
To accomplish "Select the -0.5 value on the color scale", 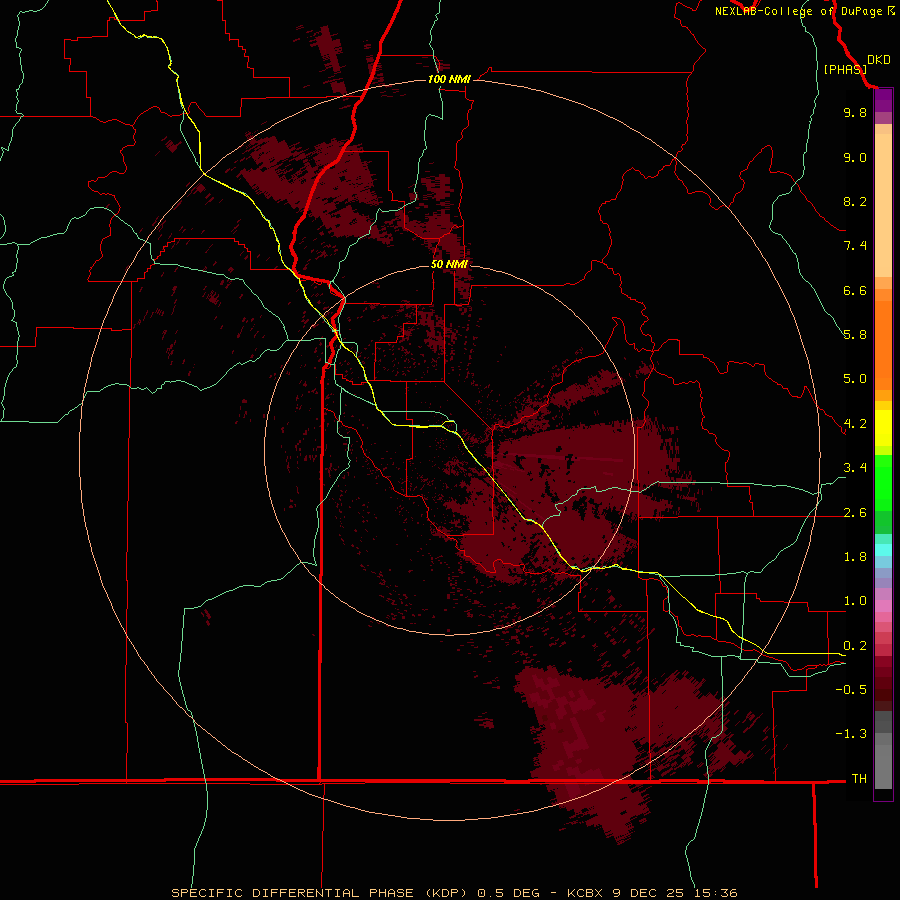I will [x=851, y=690].
